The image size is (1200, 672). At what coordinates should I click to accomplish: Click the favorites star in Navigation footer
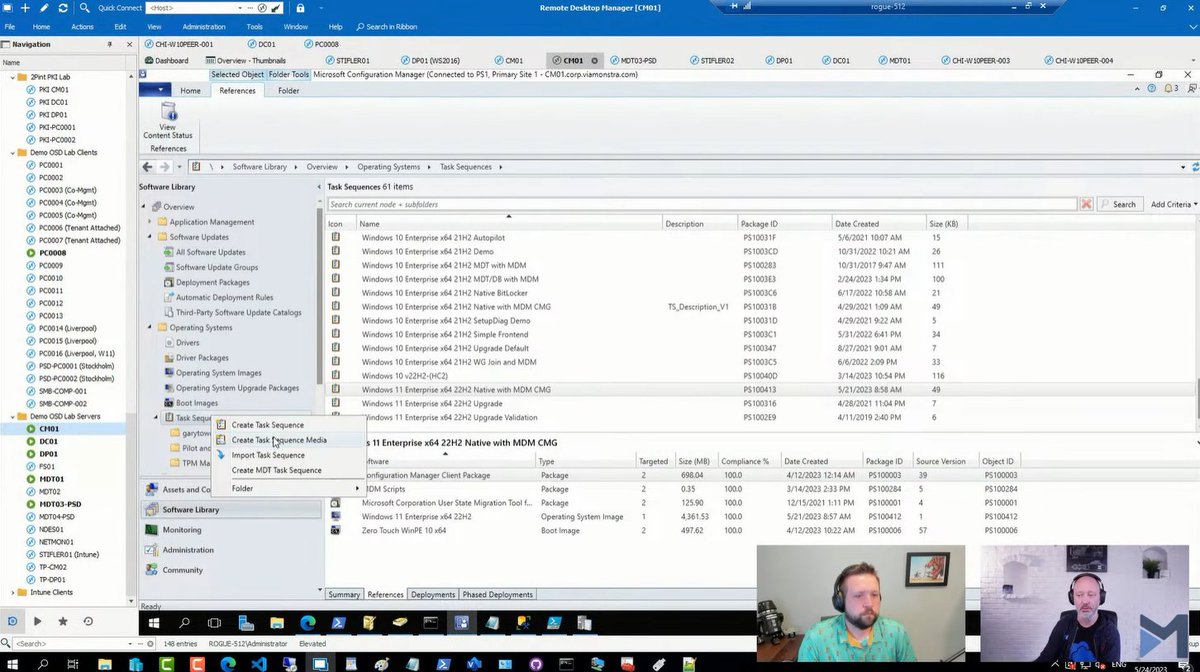pos(63,621)
